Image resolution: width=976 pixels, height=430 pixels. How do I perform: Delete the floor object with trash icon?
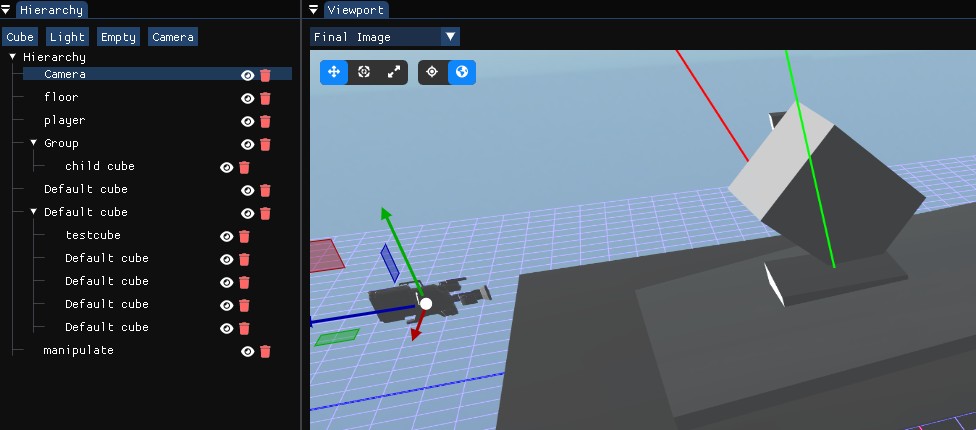tap(265, 98)
